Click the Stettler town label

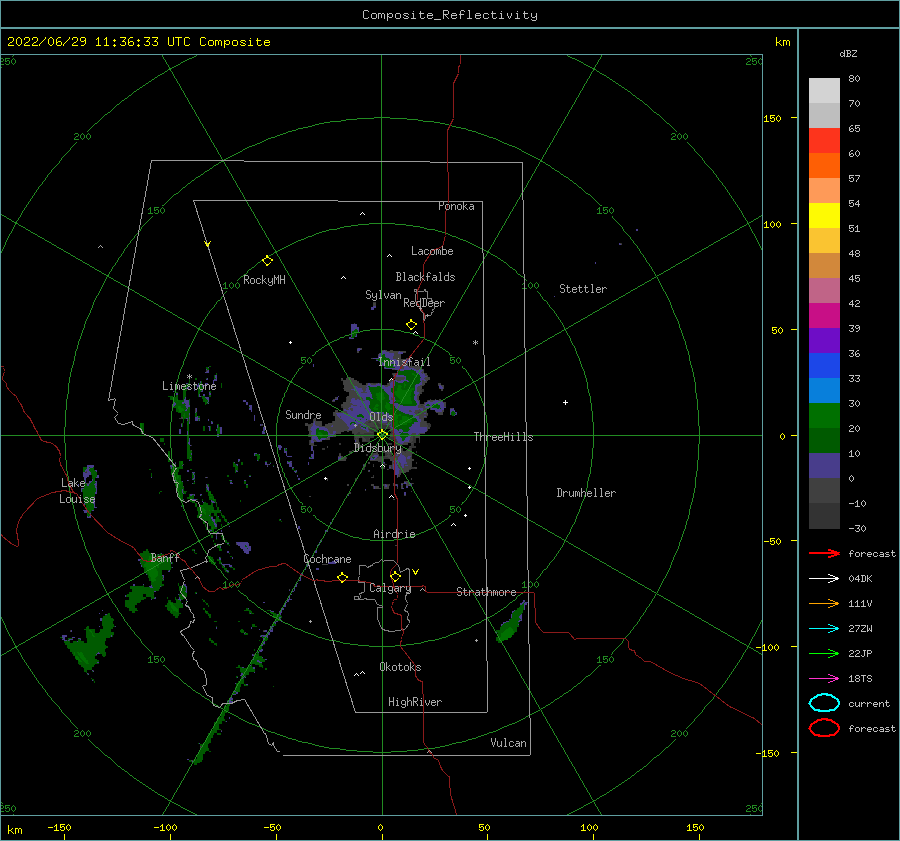(x=583, y=289)
